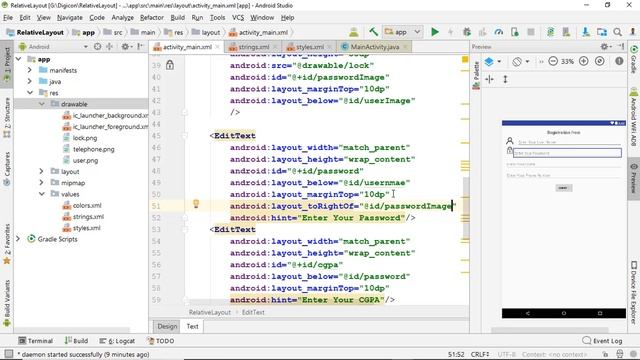The width and height of the screenshot is (640, 360).
Task: Open the Analyze menu
Action: [x=122, y=18]
